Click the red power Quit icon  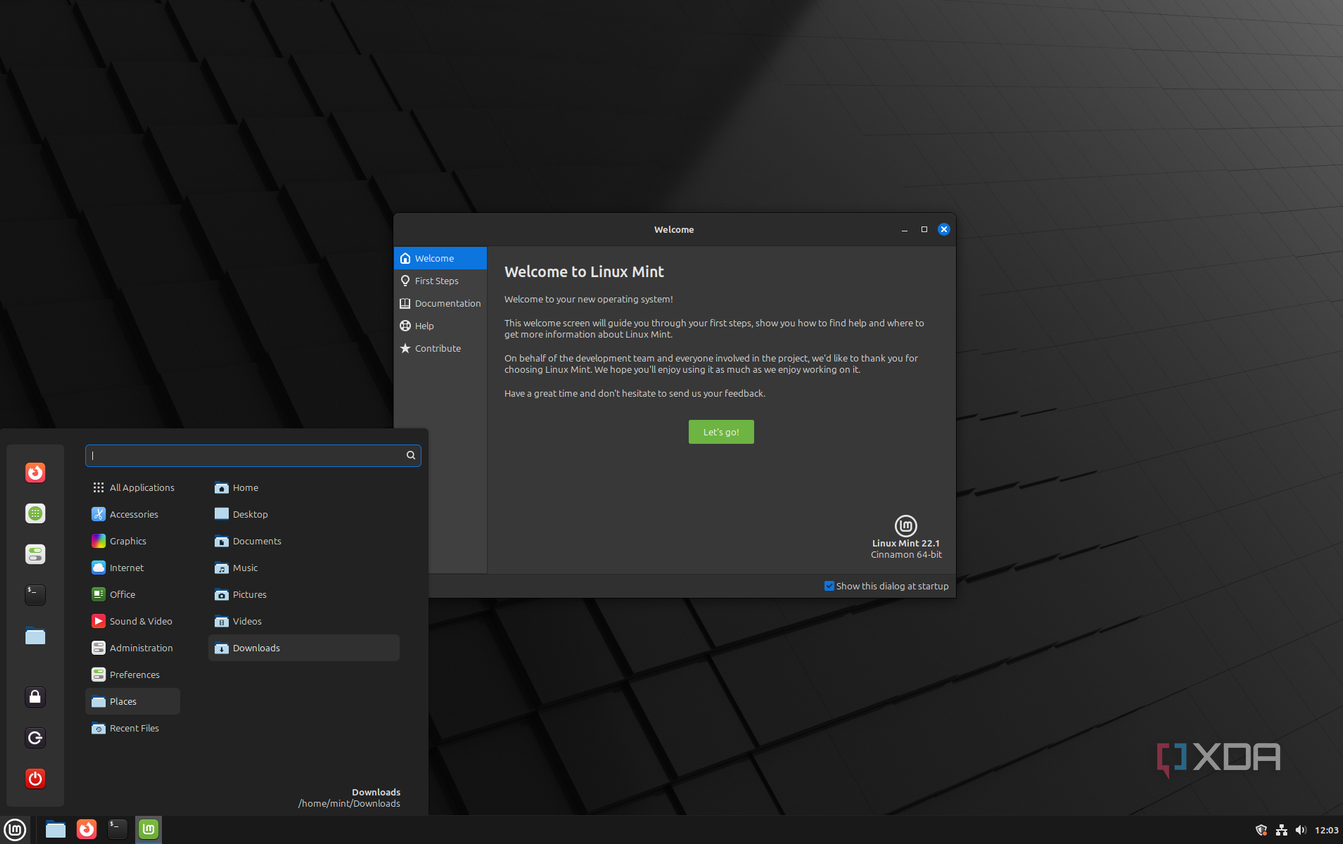click(35, 778)
